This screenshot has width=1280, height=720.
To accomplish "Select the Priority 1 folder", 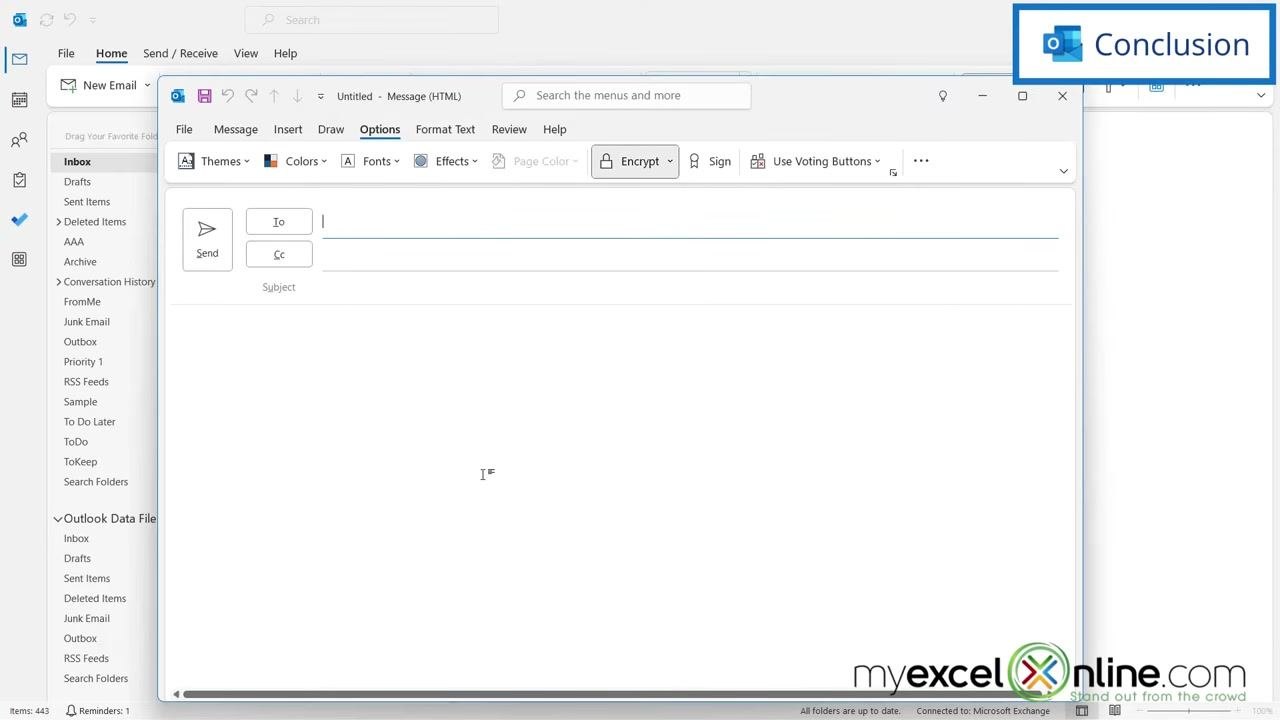I will [83, 362].
